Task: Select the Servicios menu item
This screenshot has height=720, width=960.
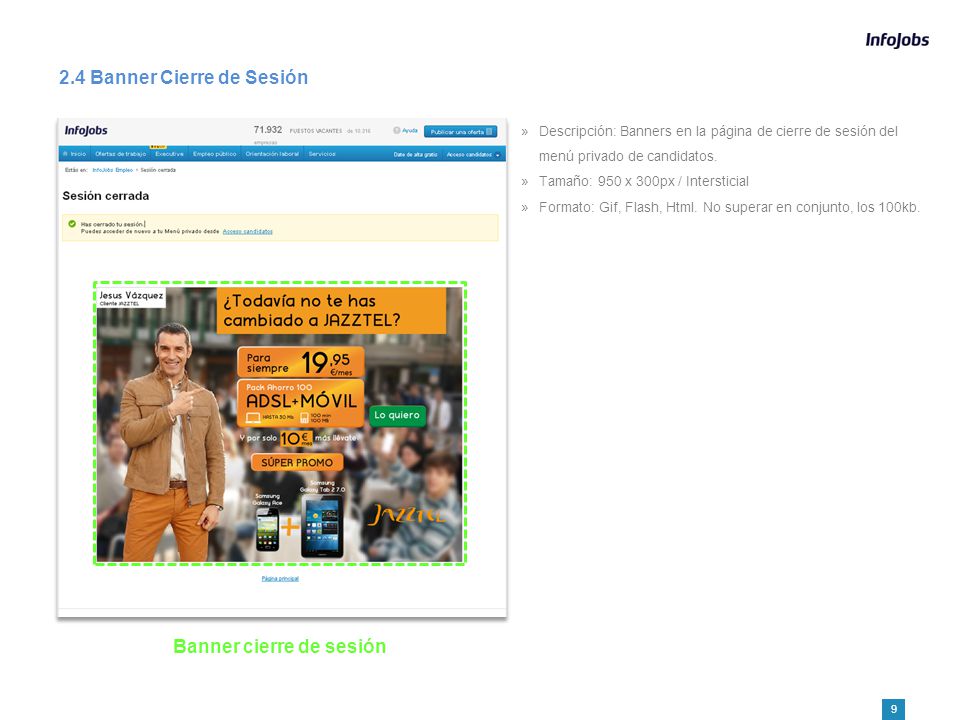Action: pyautogui.click(x=322, y=154)
